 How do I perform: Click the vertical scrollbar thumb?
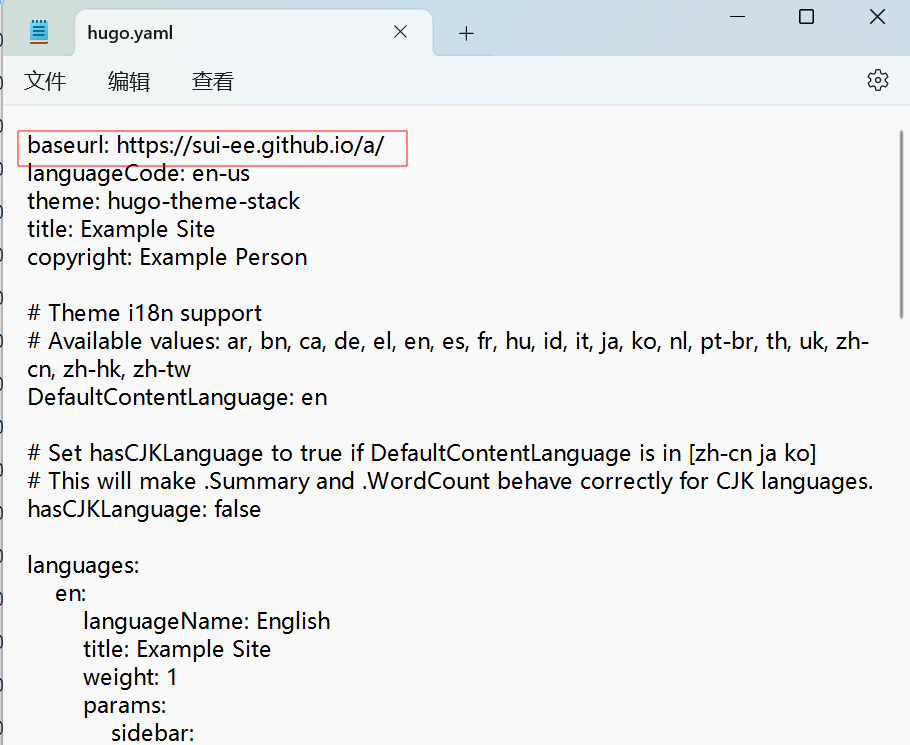click(x=902, y=225)
